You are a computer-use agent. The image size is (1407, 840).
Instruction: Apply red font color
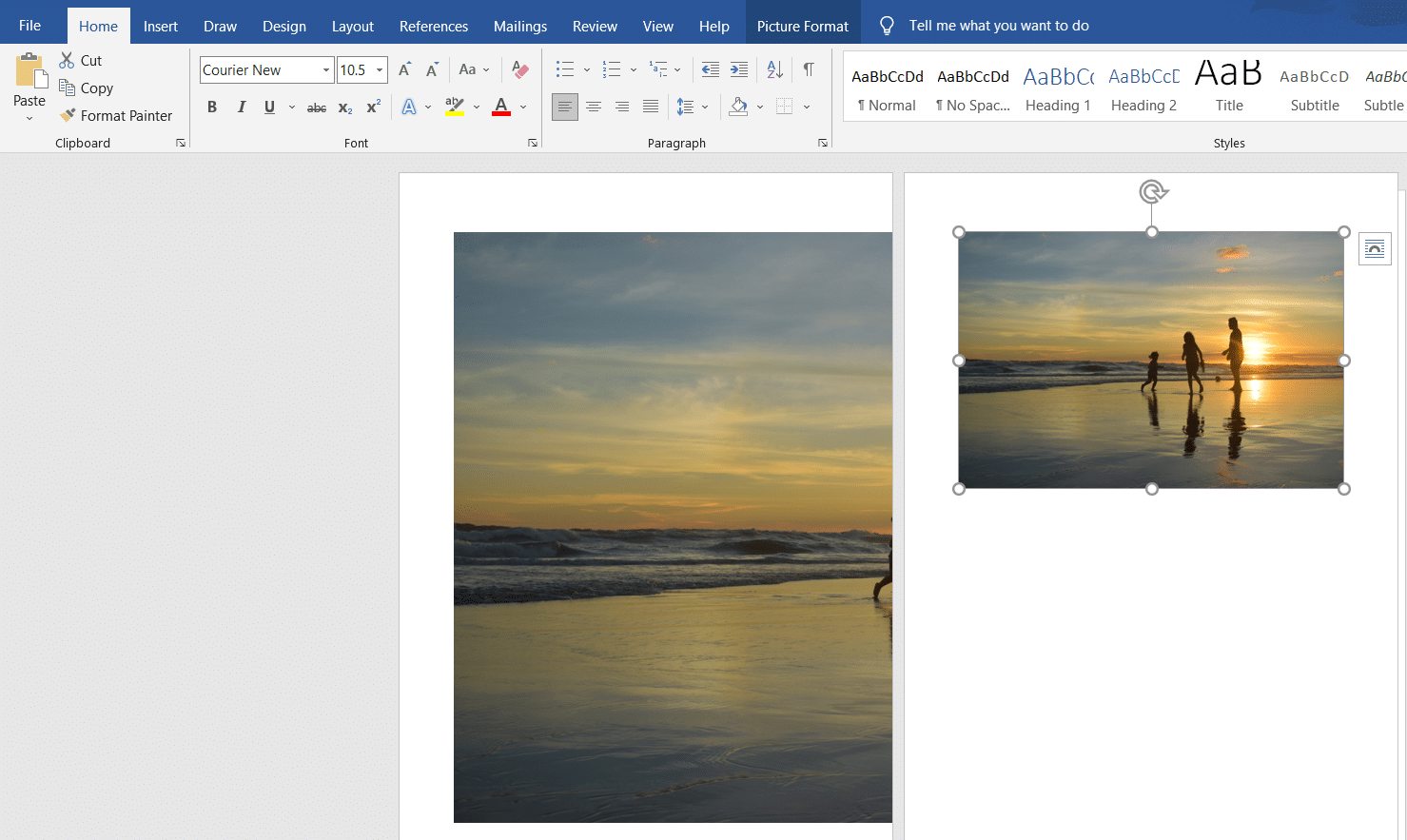coord(501,107)
